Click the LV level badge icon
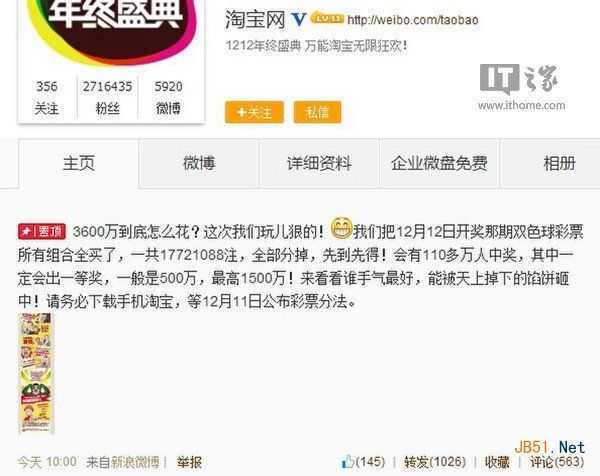Screen dimensions: 600x476 (327, 18)
